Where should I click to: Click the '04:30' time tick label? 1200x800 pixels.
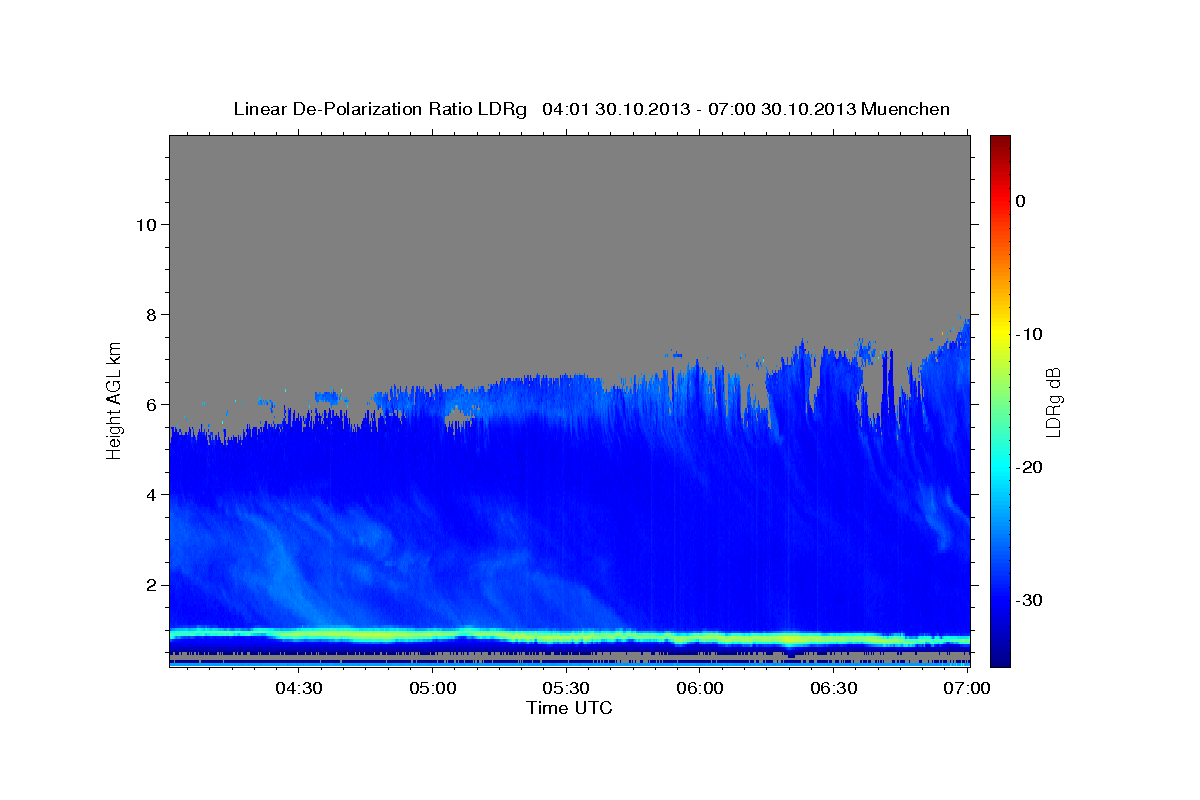(298, 688)
